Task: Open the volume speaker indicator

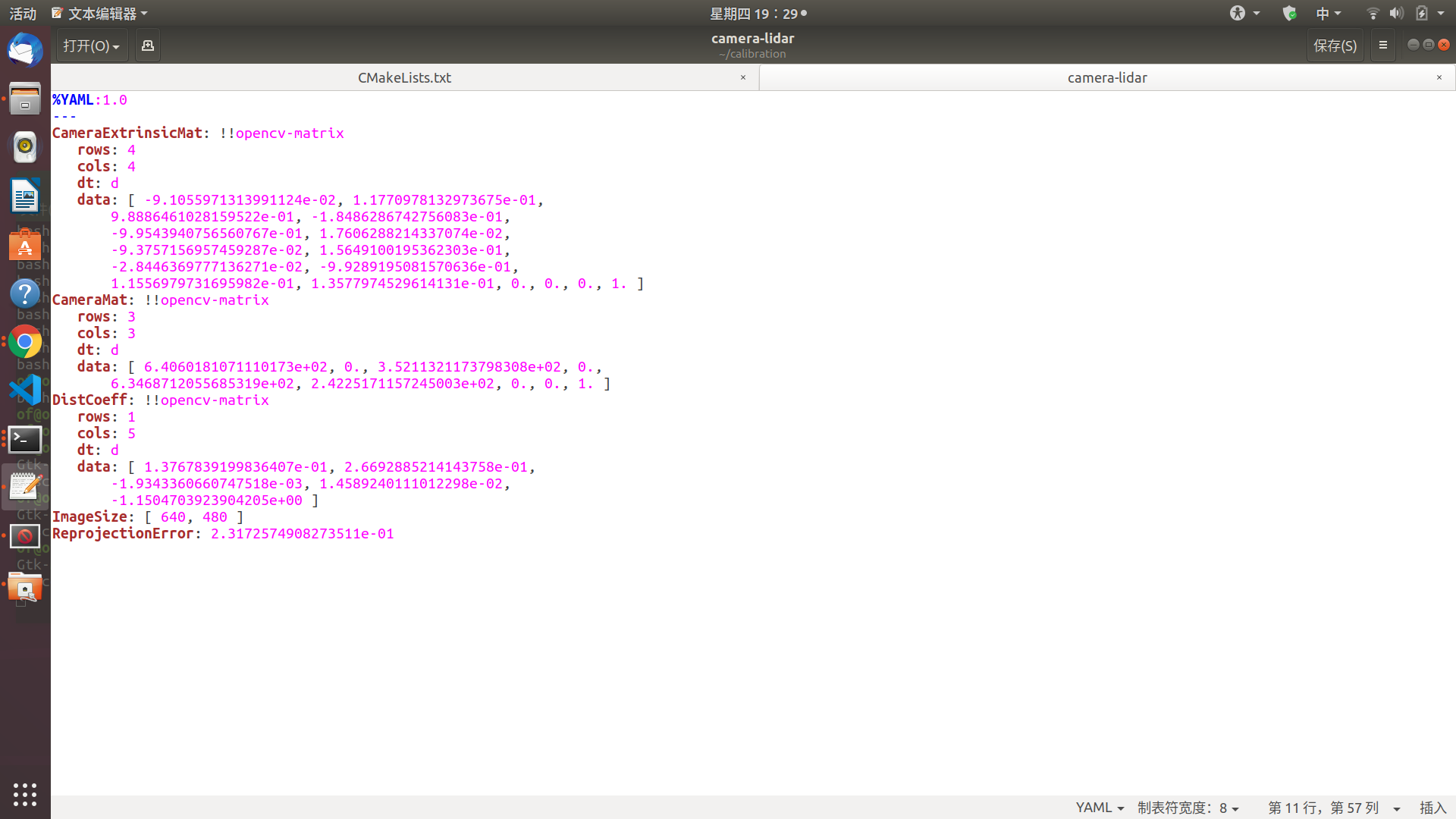Action: point(1396,13)
